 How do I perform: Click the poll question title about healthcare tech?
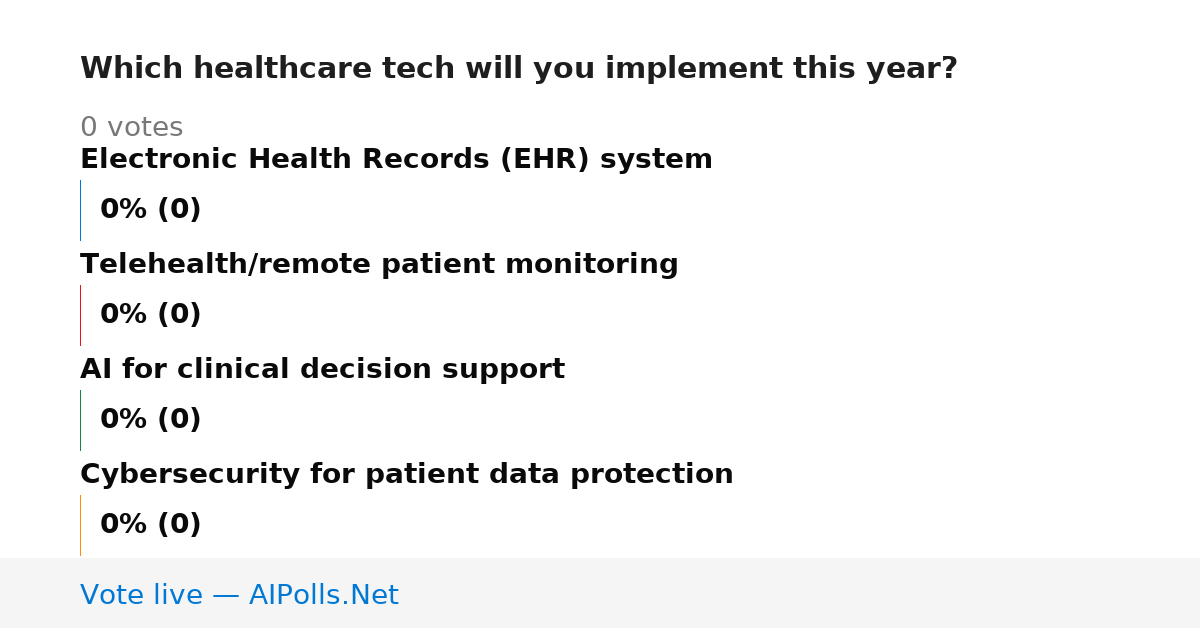(x=518, y=69)
